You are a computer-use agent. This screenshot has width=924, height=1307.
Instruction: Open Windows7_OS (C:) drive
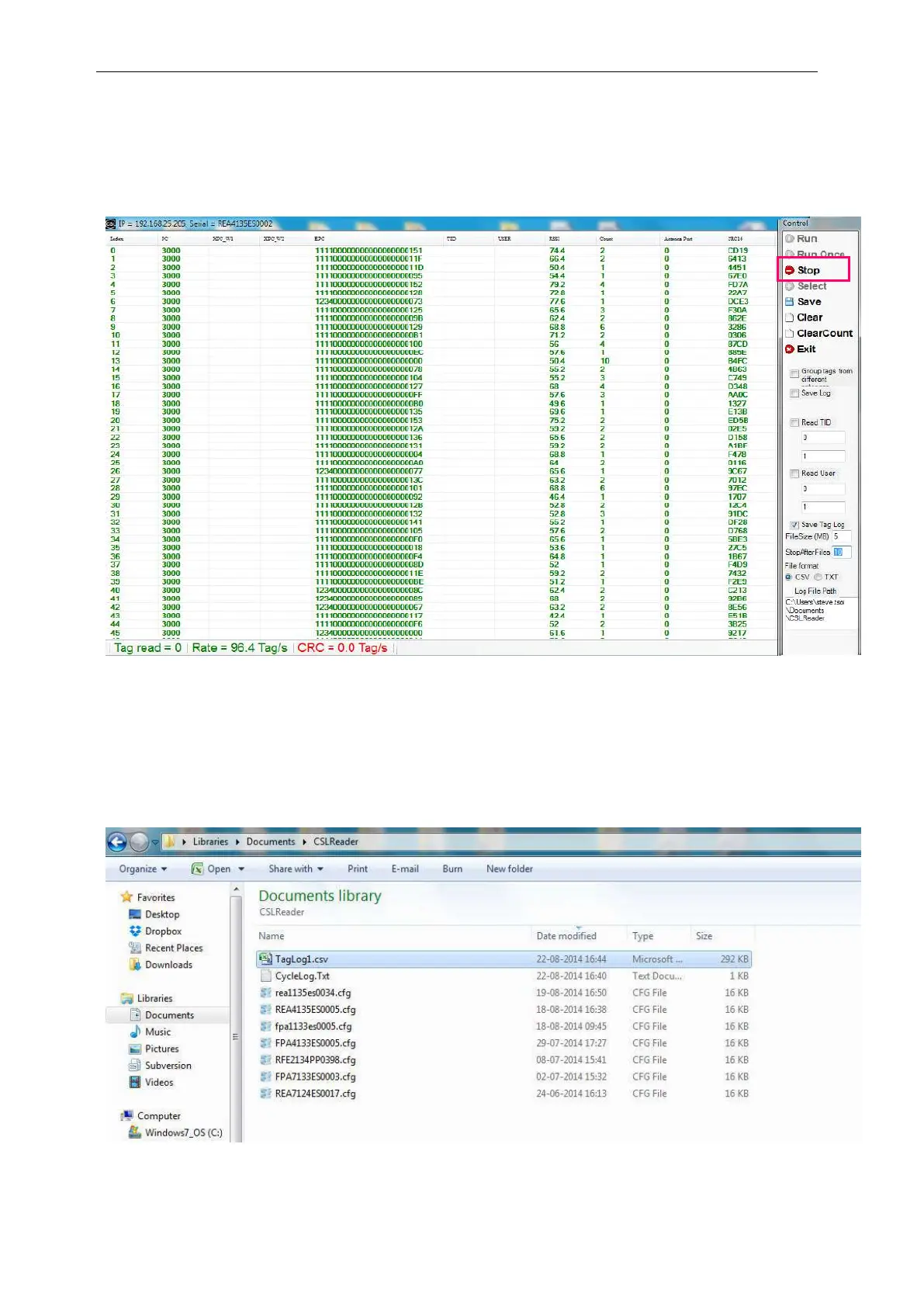(x=175, y=1133)
